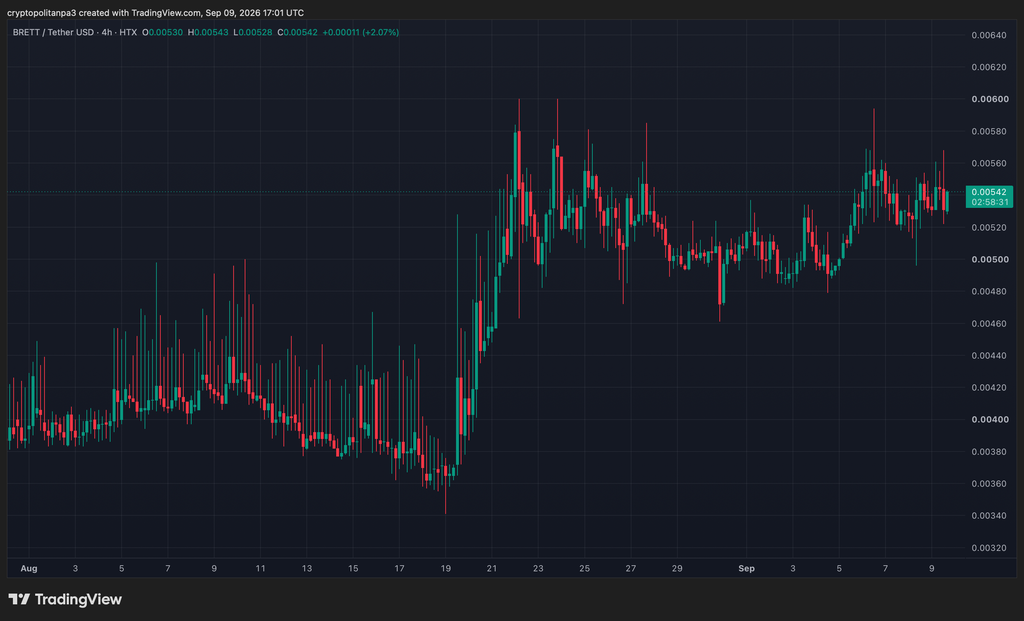Click the 0.00500 price axis label

pyautogui.click(x=989, y=259)
